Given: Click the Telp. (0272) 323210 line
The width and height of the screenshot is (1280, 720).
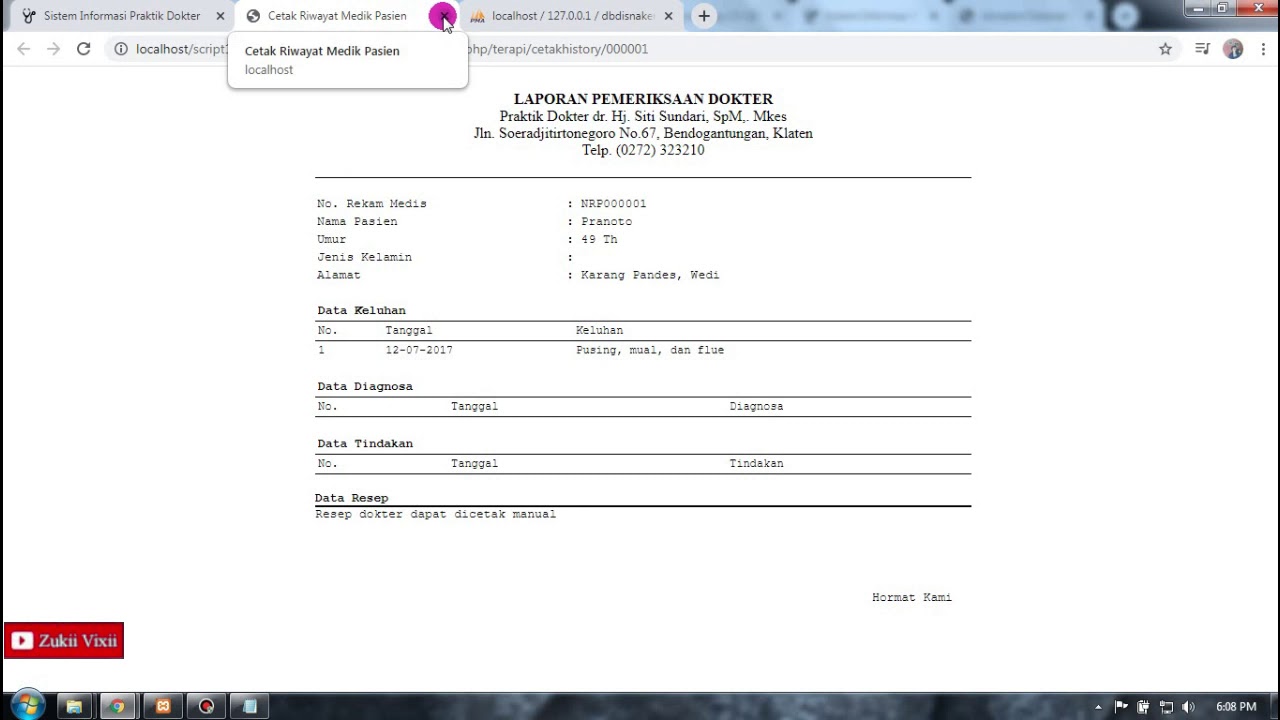Looking at the screenshot, I should pos(643,150).
